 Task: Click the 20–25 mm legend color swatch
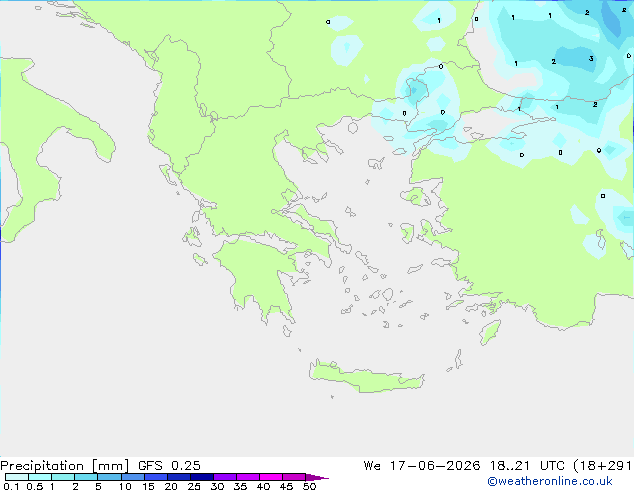tap(179, 477)
